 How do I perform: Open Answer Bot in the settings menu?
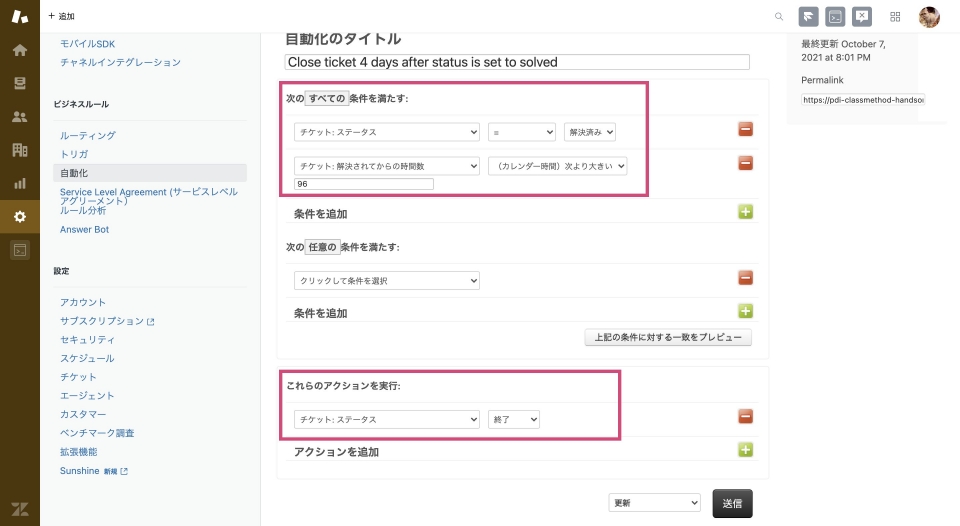pyautogui.click(x=84, y=229)
